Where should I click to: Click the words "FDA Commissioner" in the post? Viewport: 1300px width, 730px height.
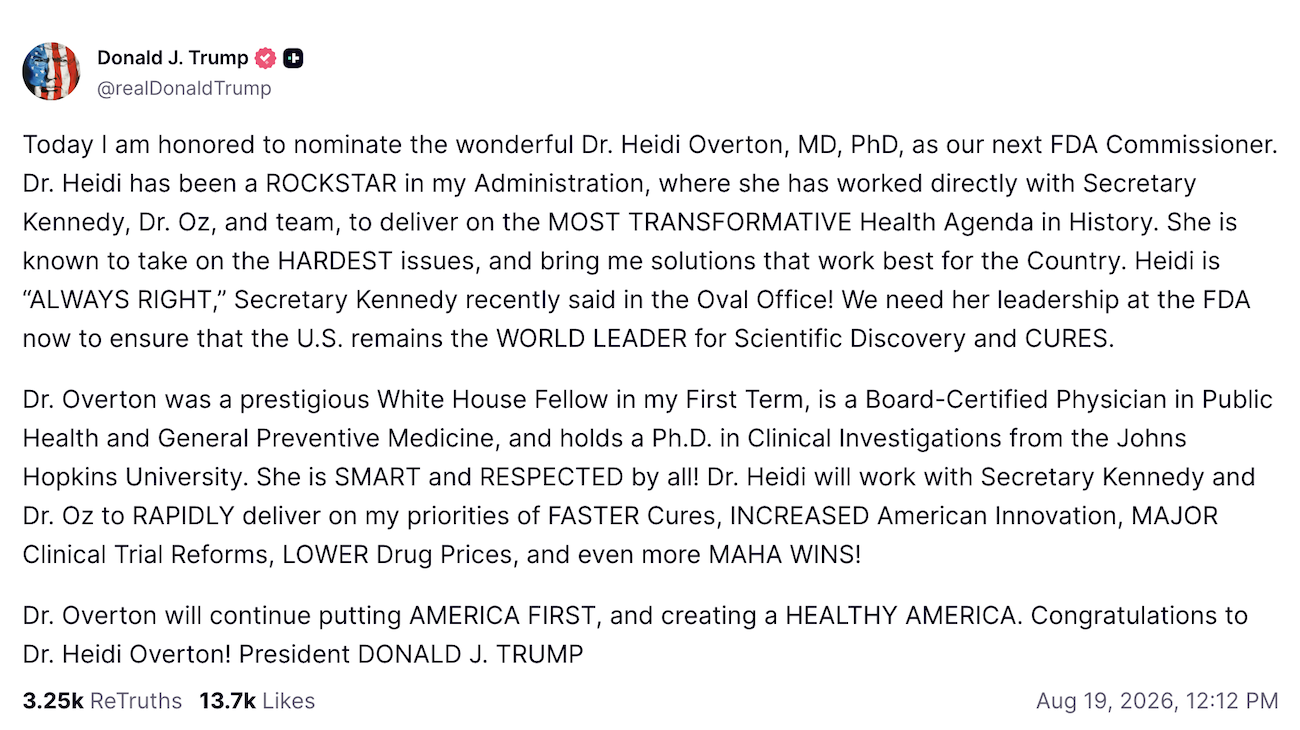[1164, 144]
